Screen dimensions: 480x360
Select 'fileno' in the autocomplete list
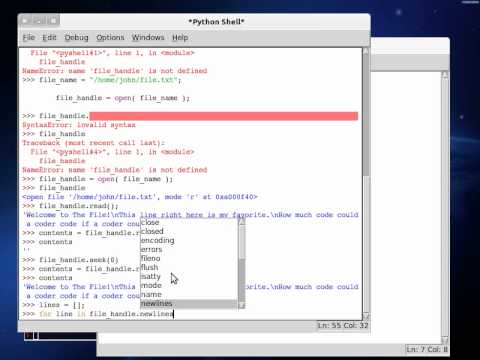coord(189,258)
